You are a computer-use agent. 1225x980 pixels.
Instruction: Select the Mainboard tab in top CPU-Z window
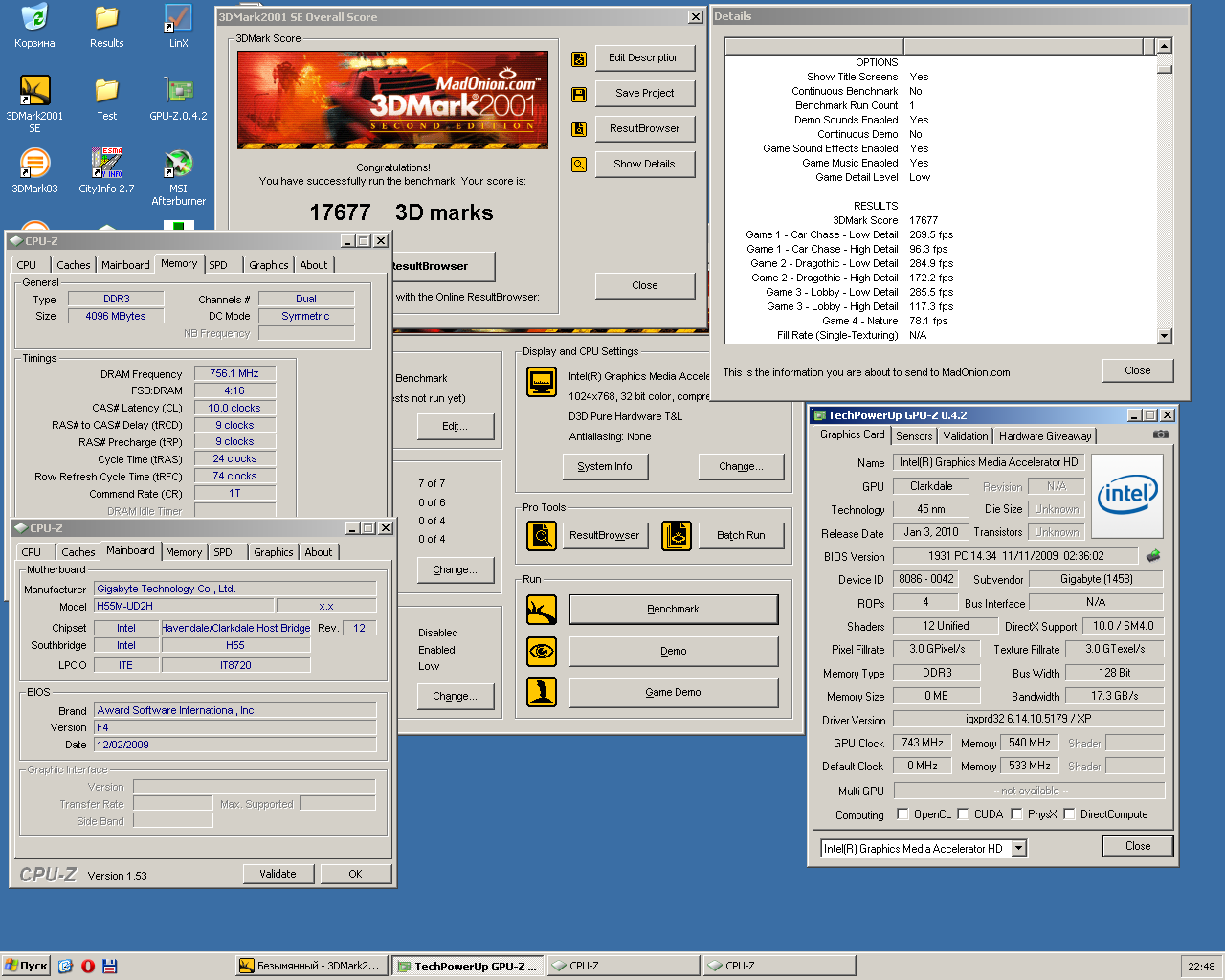click(125, 265)
